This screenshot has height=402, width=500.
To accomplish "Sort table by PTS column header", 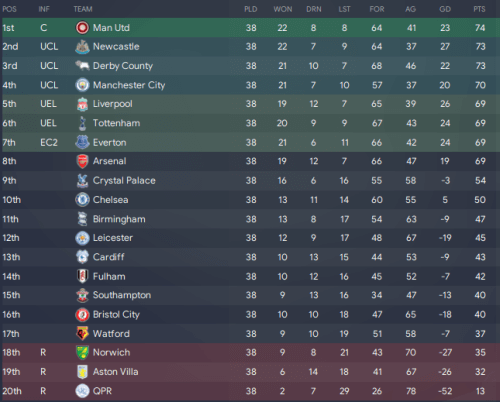I will [x=479, y=9].
